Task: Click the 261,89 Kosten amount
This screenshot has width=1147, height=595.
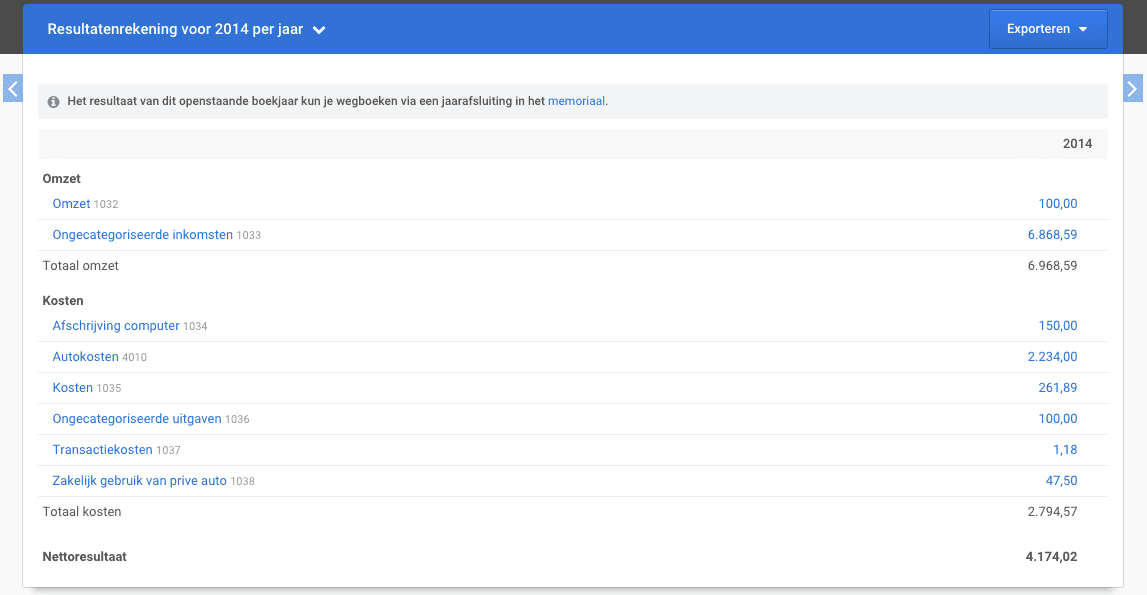Action: coord(1058,388)
